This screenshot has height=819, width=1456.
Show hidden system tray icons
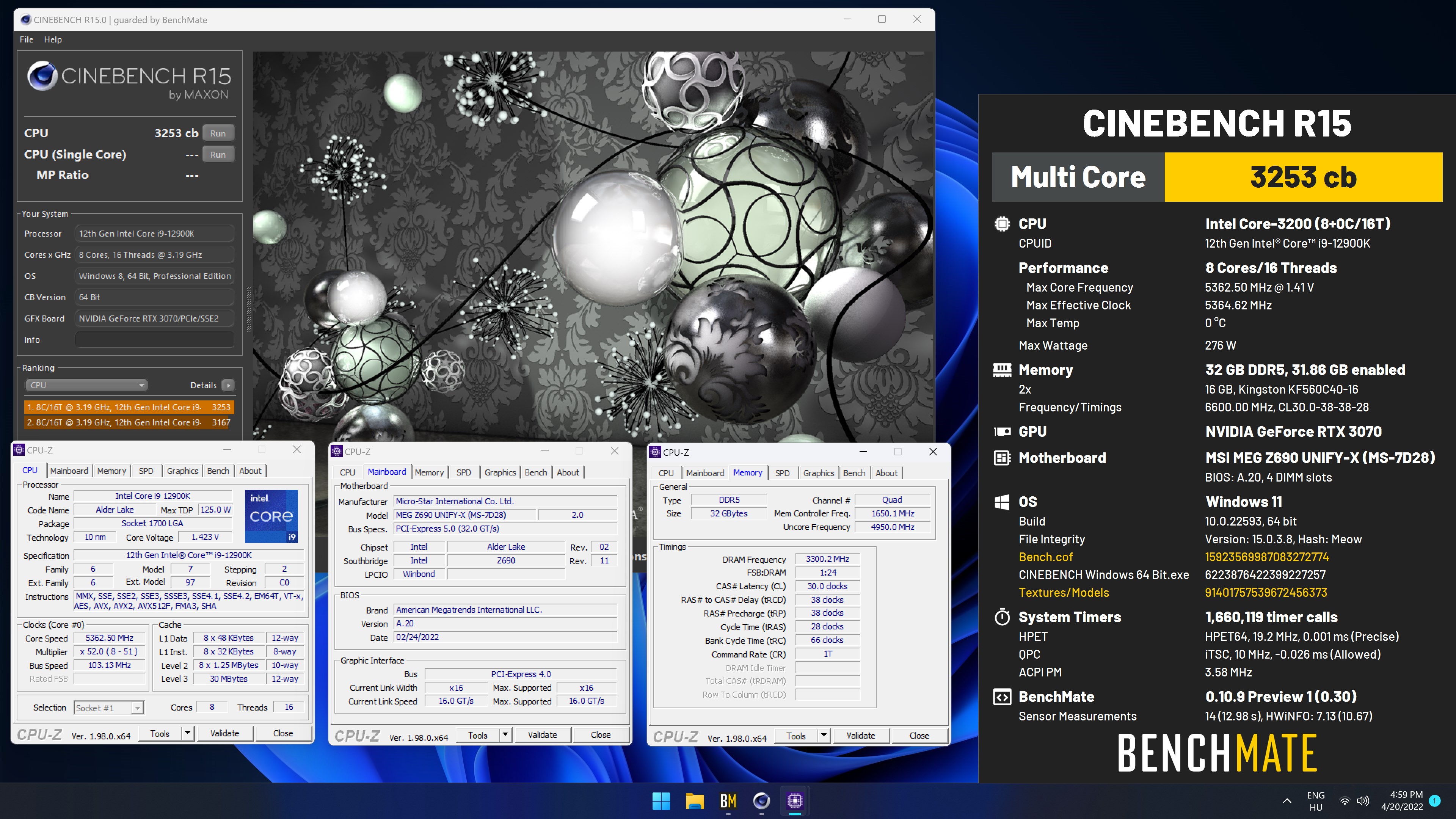pos(1287,800)
